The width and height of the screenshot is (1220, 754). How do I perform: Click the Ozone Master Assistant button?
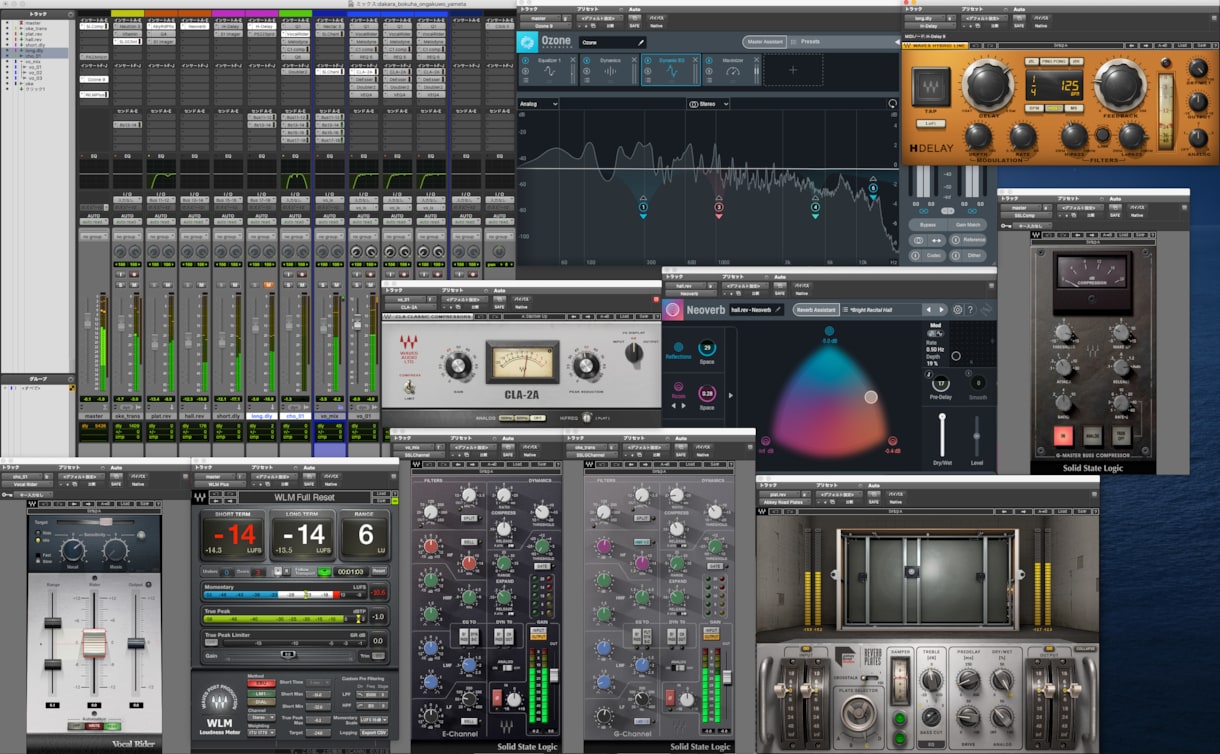(765, 42)
